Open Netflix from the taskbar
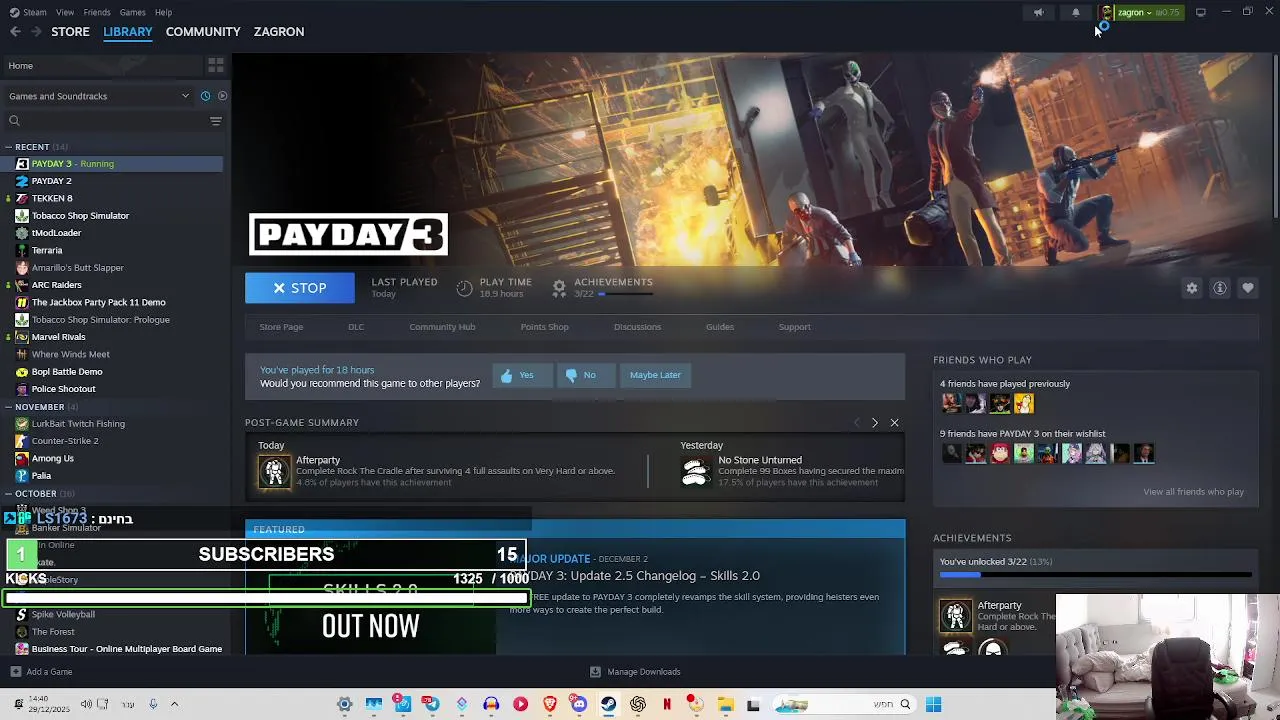This screenshot has width=1280, height=720. tap(666, 705)
